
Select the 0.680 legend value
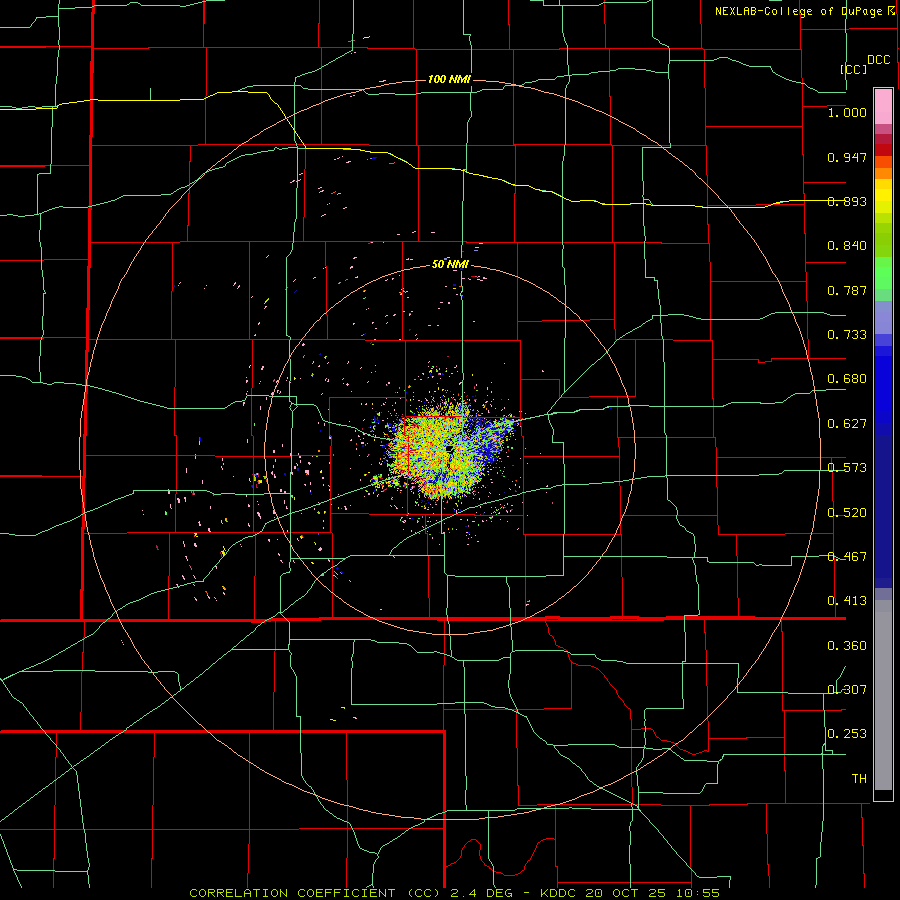[847, 379]
